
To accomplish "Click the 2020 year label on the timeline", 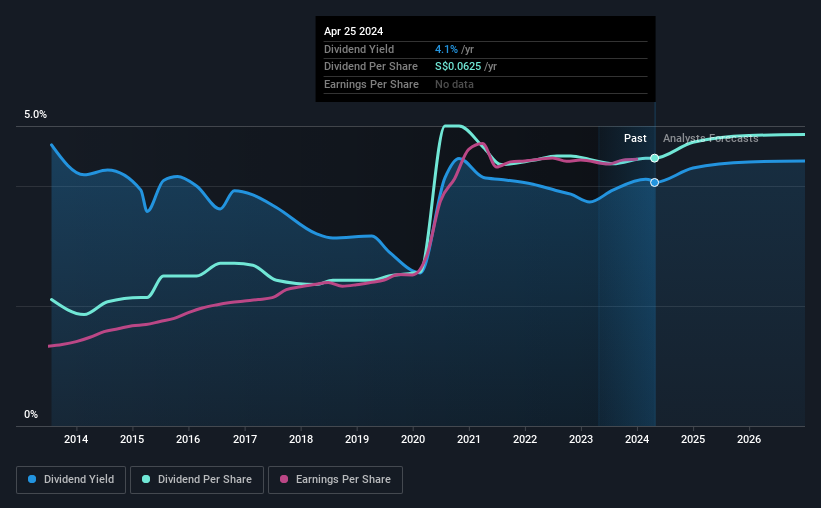I will click(x=413, y=439).
